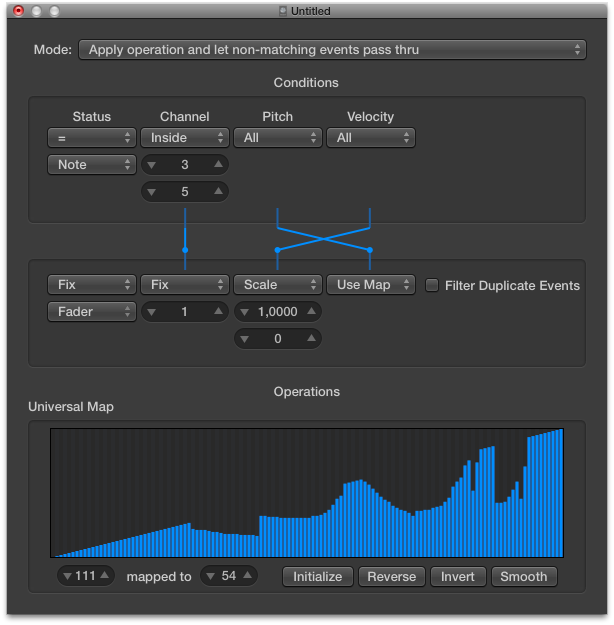Decrease the scale offset value 0
Screen dimensions: 614x625
[244, 339]
